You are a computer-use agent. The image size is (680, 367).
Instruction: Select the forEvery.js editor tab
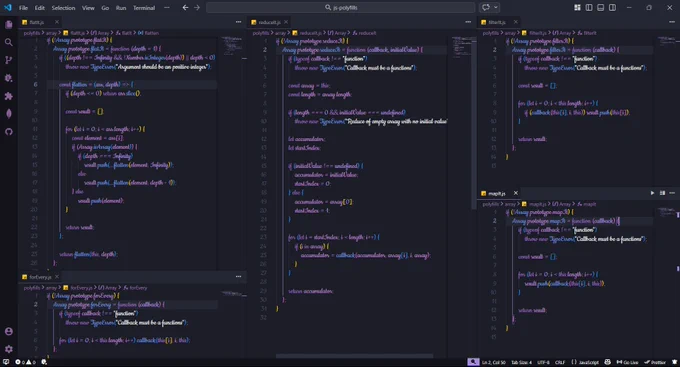coord(39,277)
